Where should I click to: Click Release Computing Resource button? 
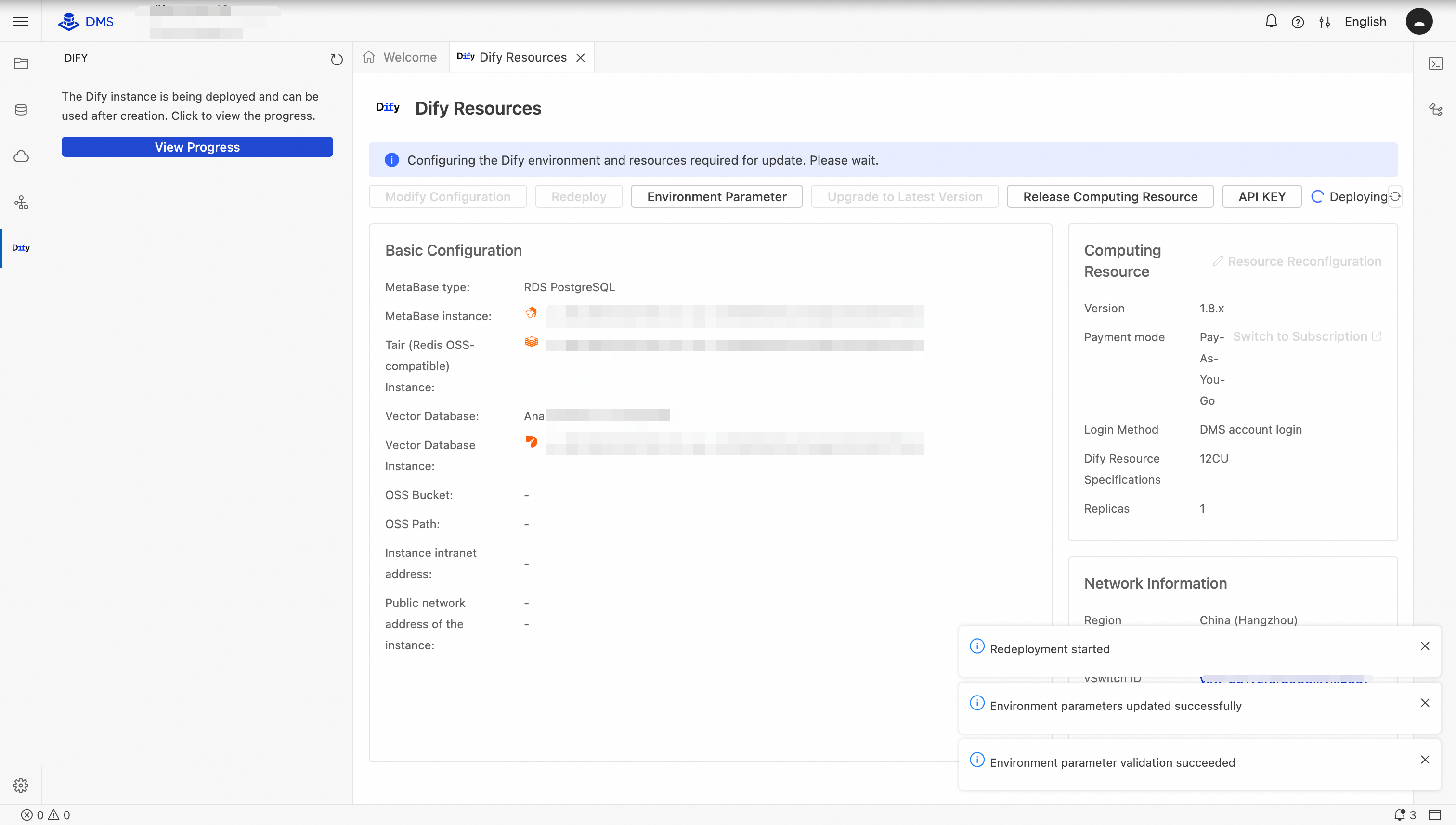point(1110,196)
